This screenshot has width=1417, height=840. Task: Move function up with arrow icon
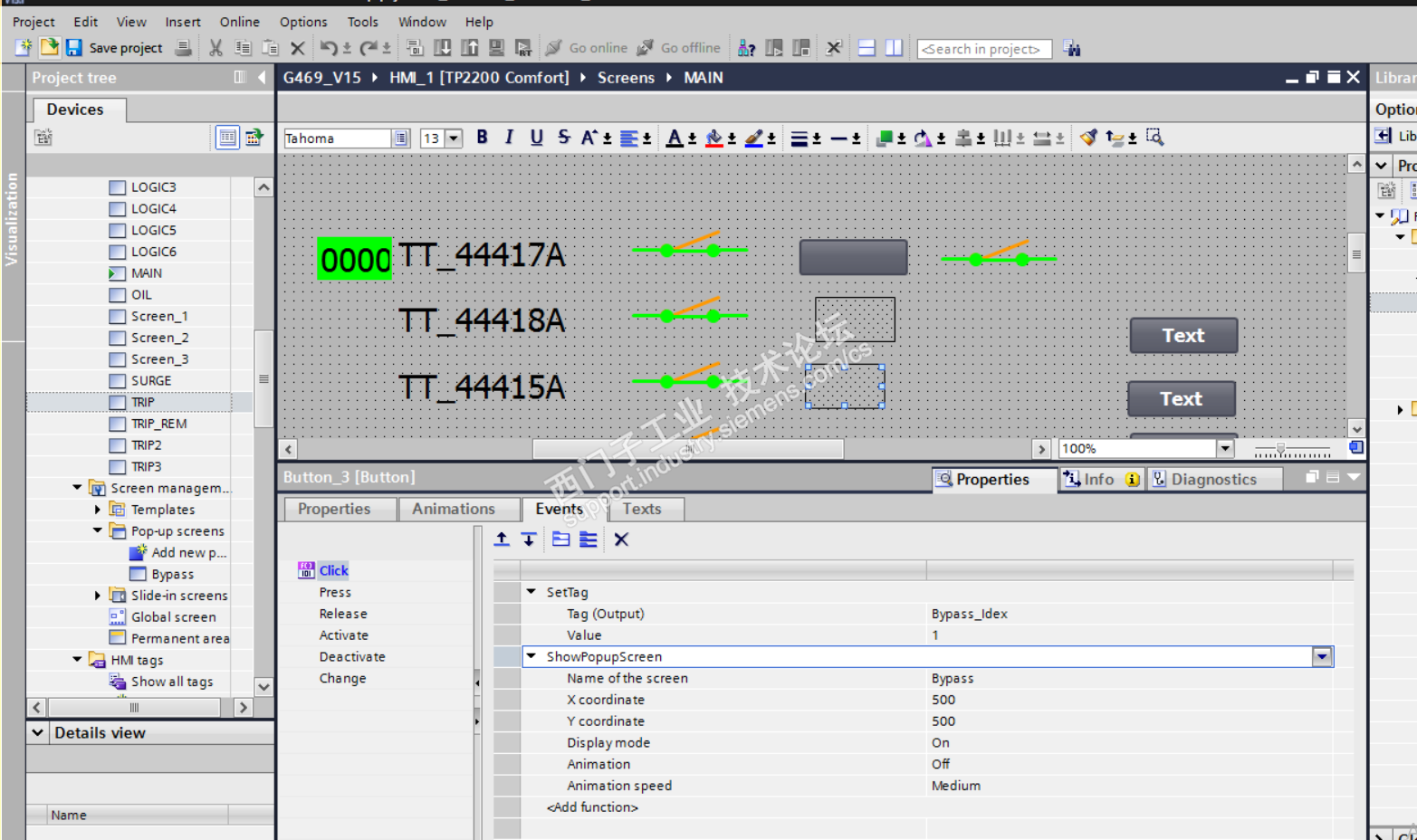click(502, 539)
